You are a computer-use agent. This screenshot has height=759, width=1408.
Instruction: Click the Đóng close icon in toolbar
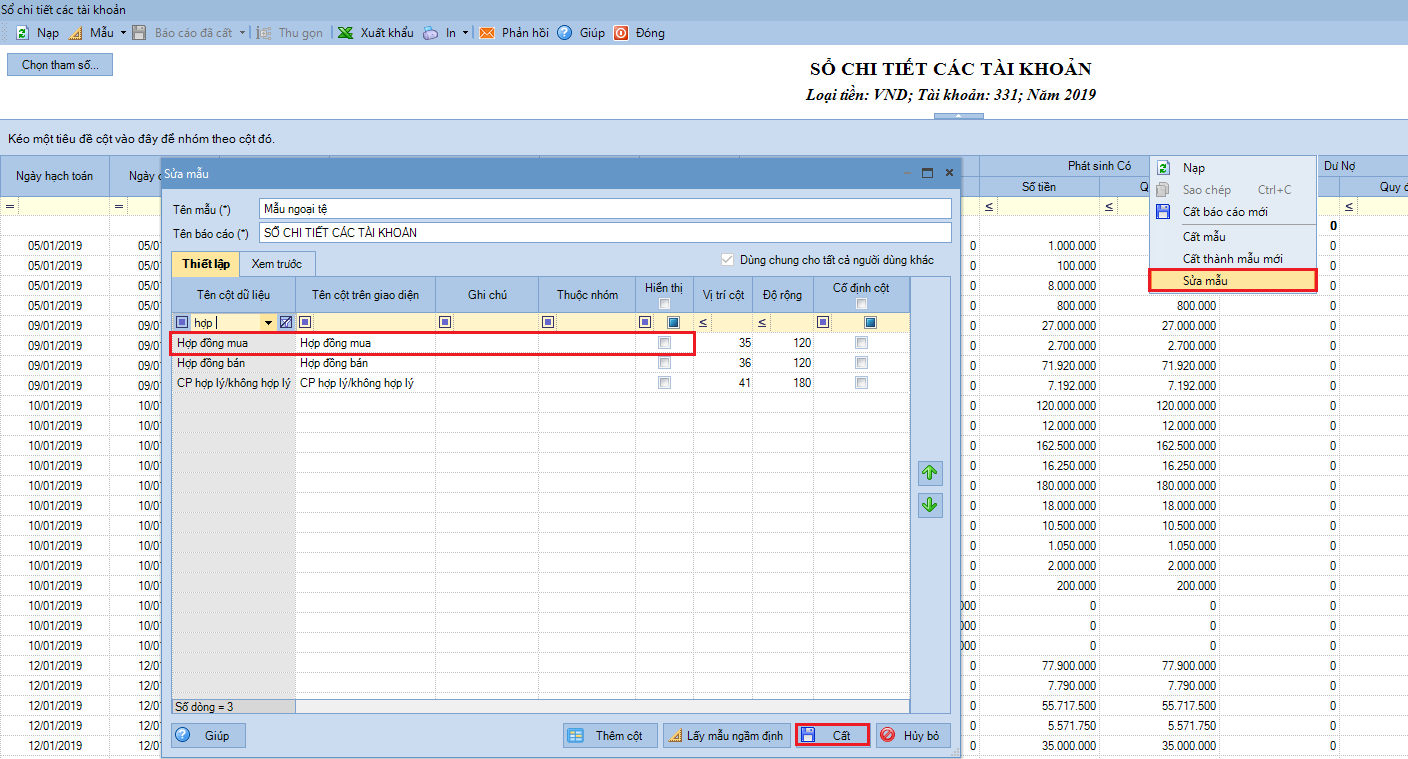pyautogui.click(x=621, y=33)
